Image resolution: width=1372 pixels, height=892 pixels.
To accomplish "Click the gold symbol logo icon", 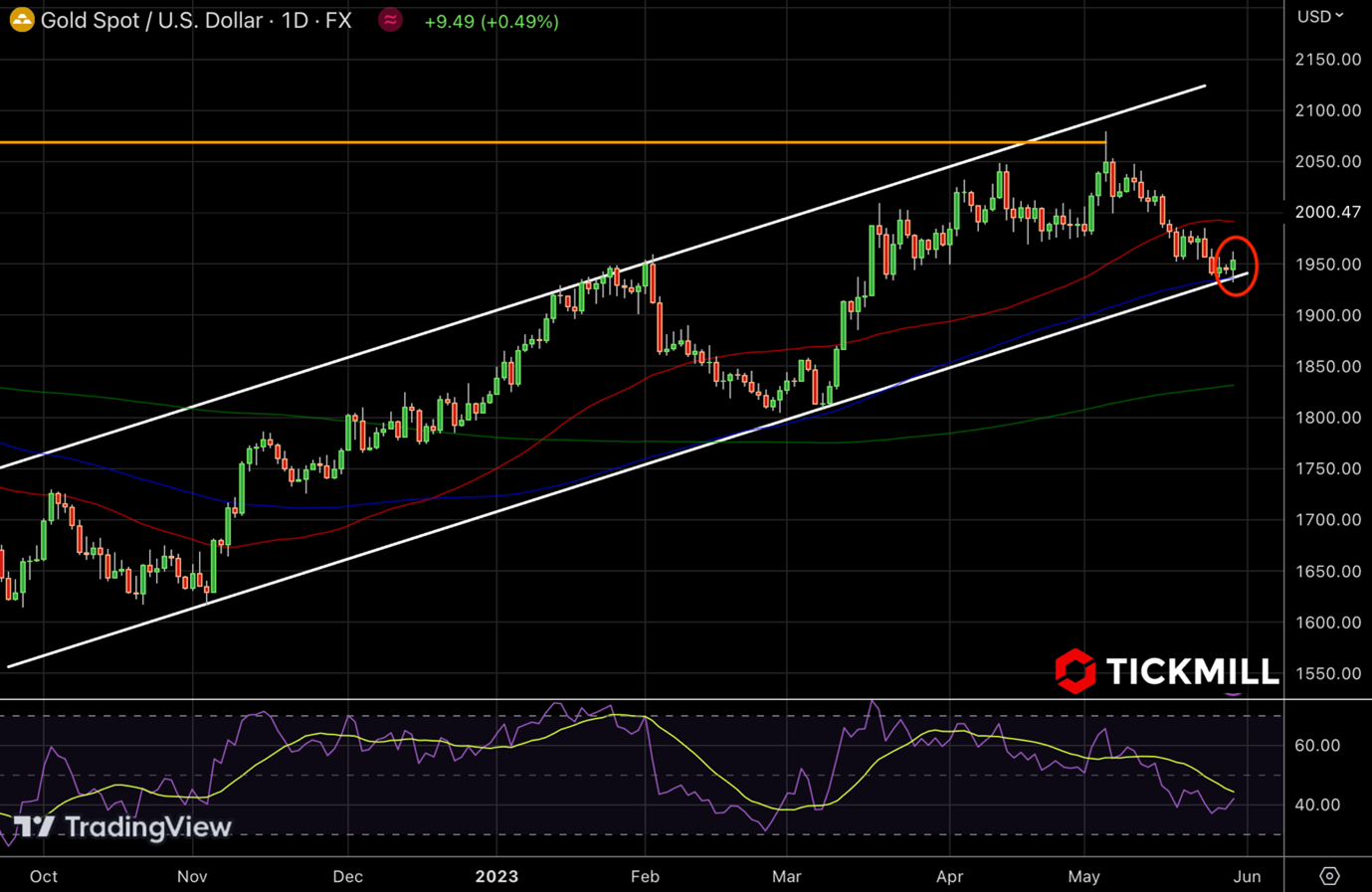I will pos(21,20).
